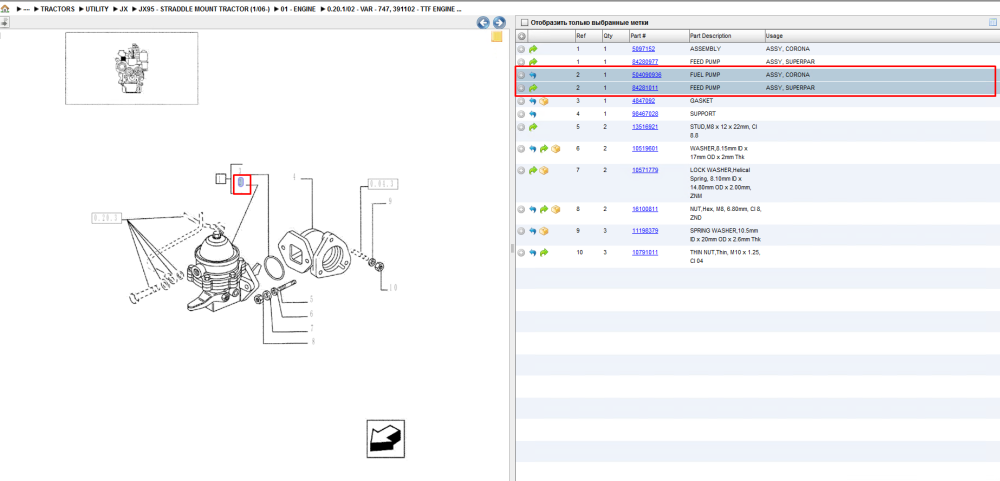Viewport: 1000px width, 481px height.
Task: Click the box icon on NUT,Hex row
Action: [555, 209]
